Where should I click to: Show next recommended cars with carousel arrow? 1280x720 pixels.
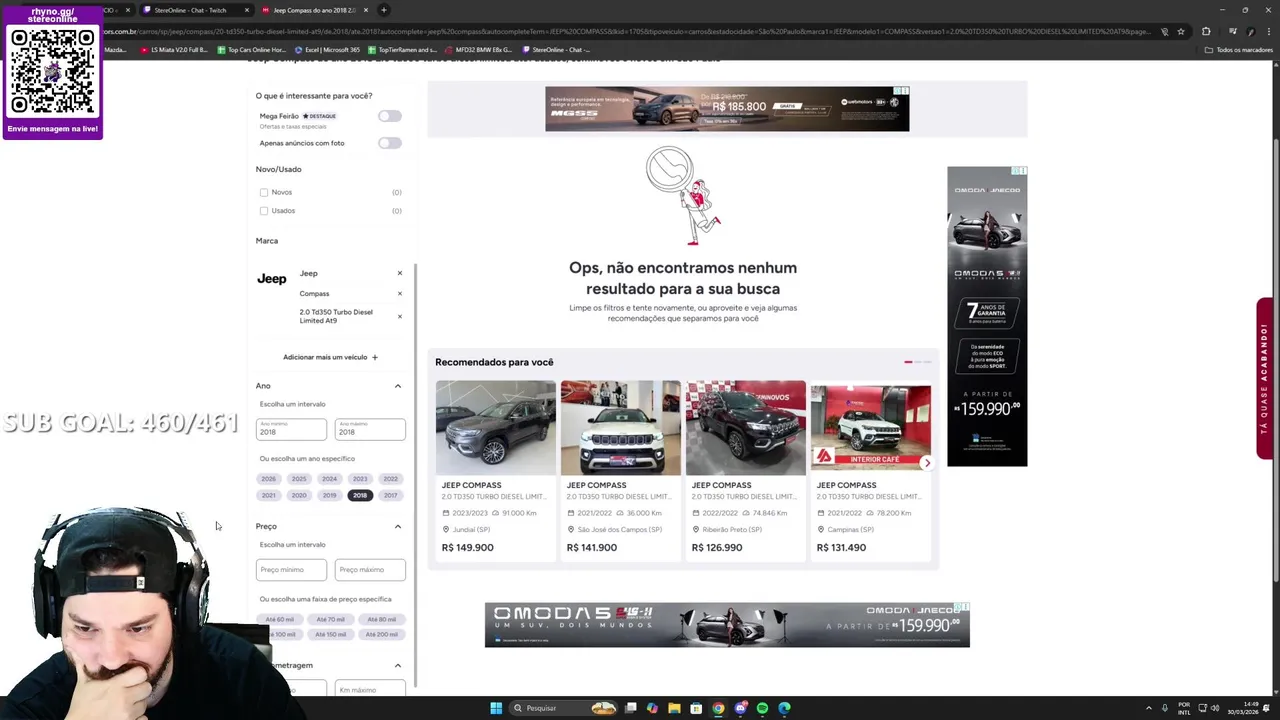(927, 463)
